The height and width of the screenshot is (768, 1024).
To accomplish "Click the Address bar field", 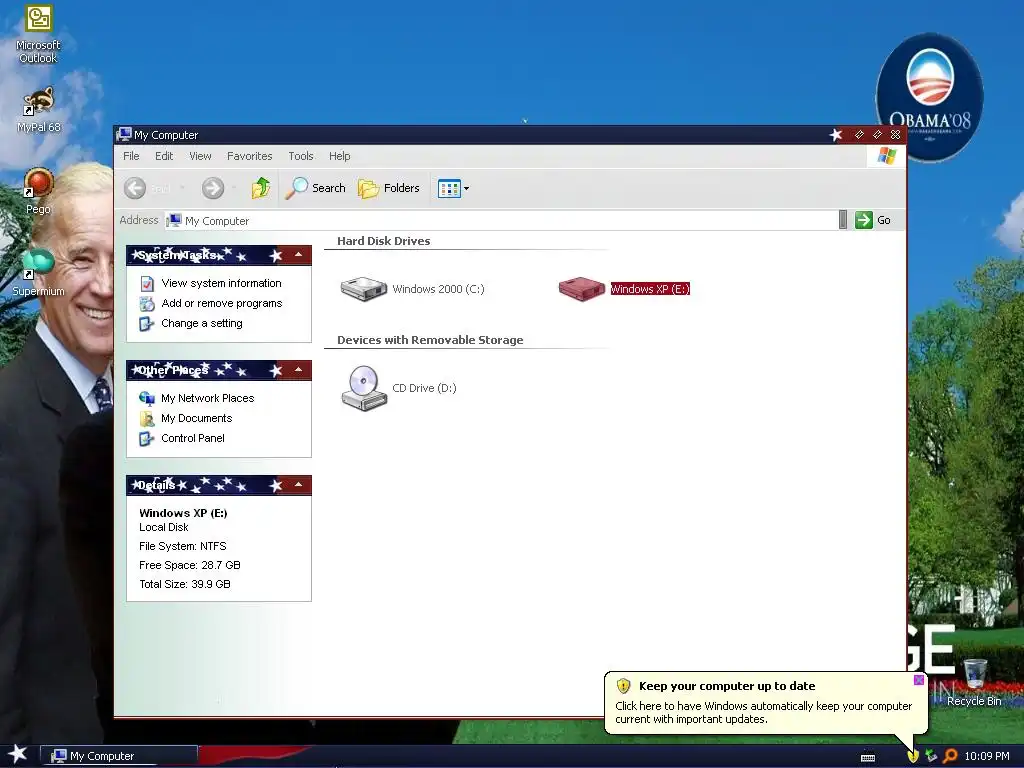I will 501,221.
